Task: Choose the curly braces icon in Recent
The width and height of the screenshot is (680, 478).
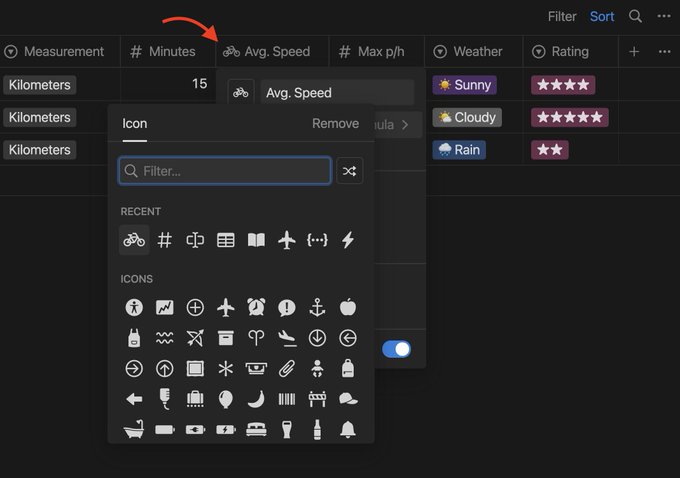Action: [317, 239]
